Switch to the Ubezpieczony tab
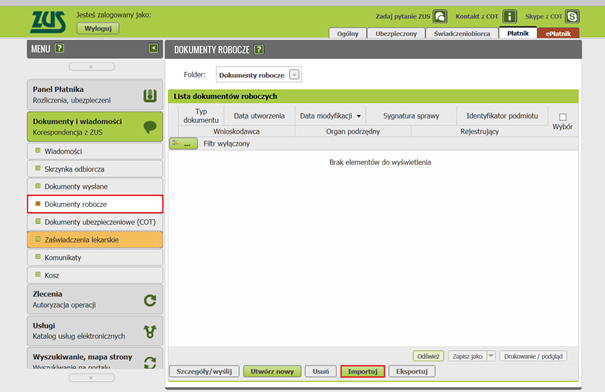Screen dimensions: 605x392 click(x=396, y=34)
